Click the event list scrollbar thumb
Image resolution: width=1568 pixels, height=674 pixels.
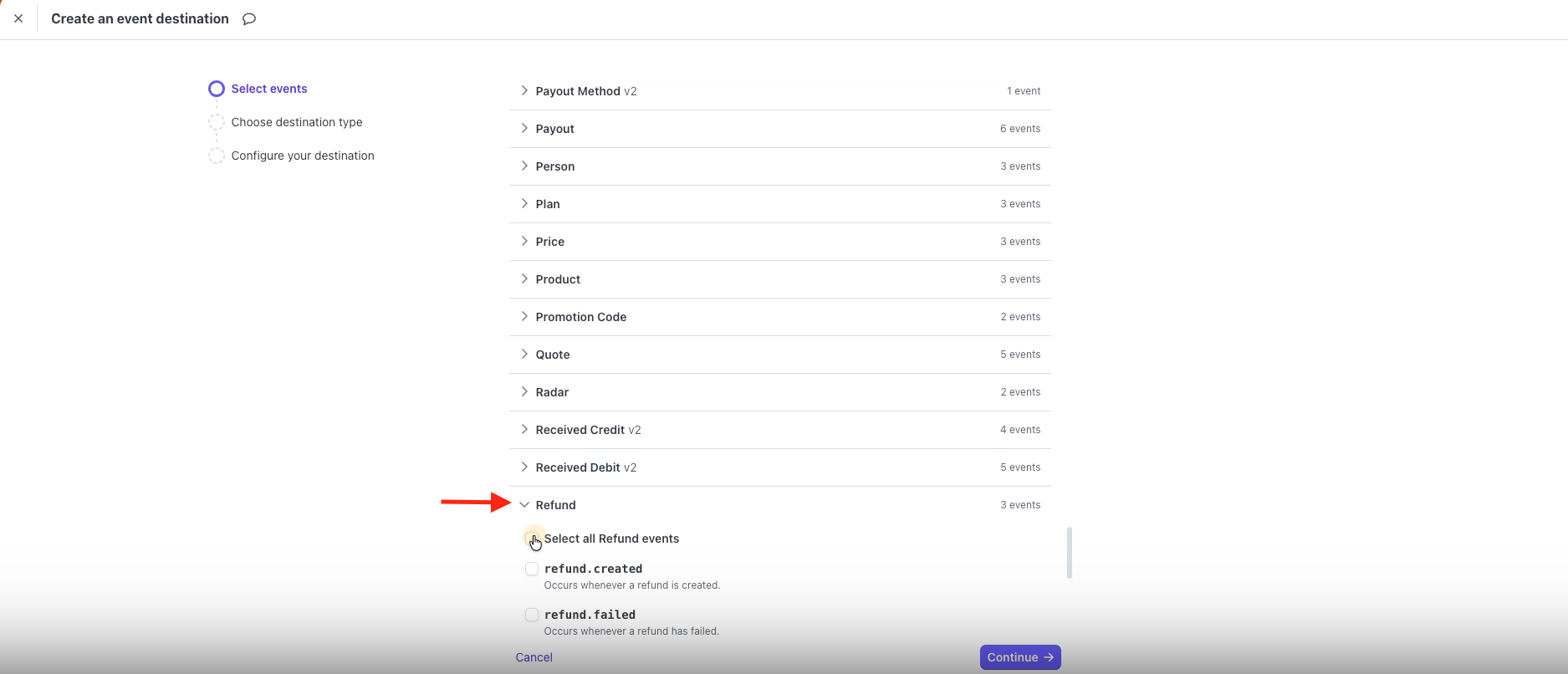1070,552
